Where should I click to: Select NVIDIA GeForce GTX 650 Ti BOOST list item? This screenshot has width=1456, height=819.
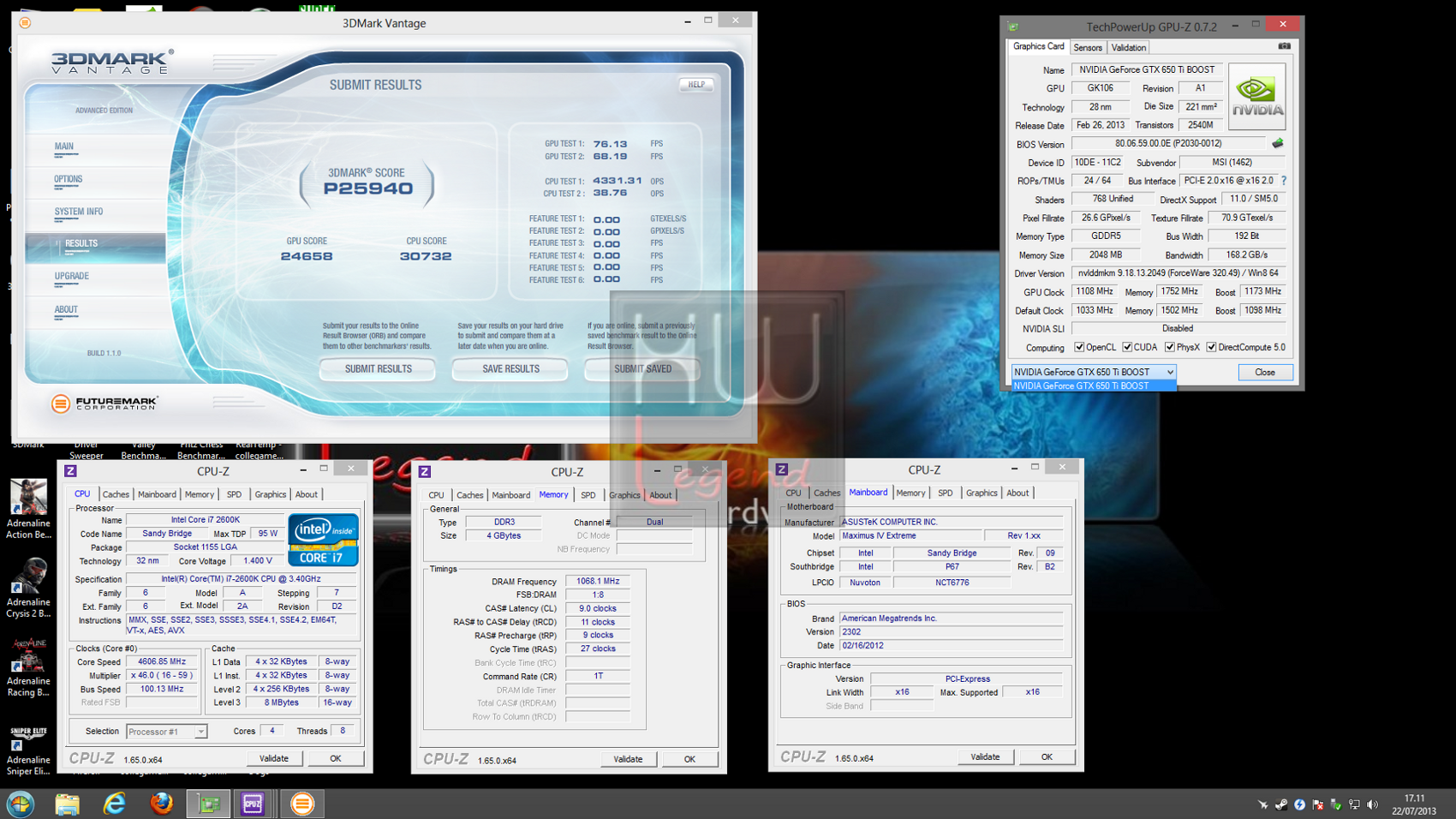click(1094, 386)
